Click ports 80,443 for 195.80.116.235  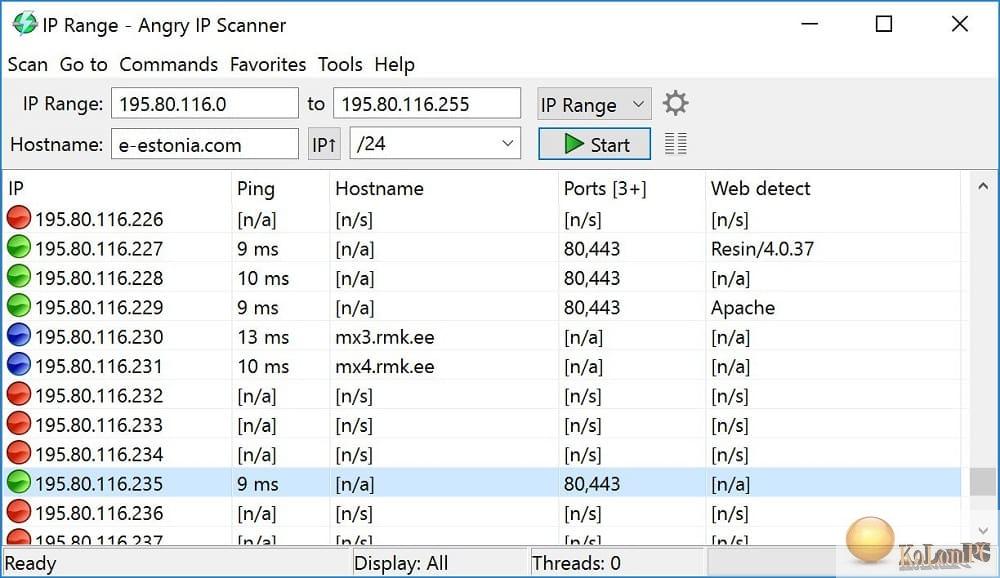pyautogui.click(x=592, y=484)
